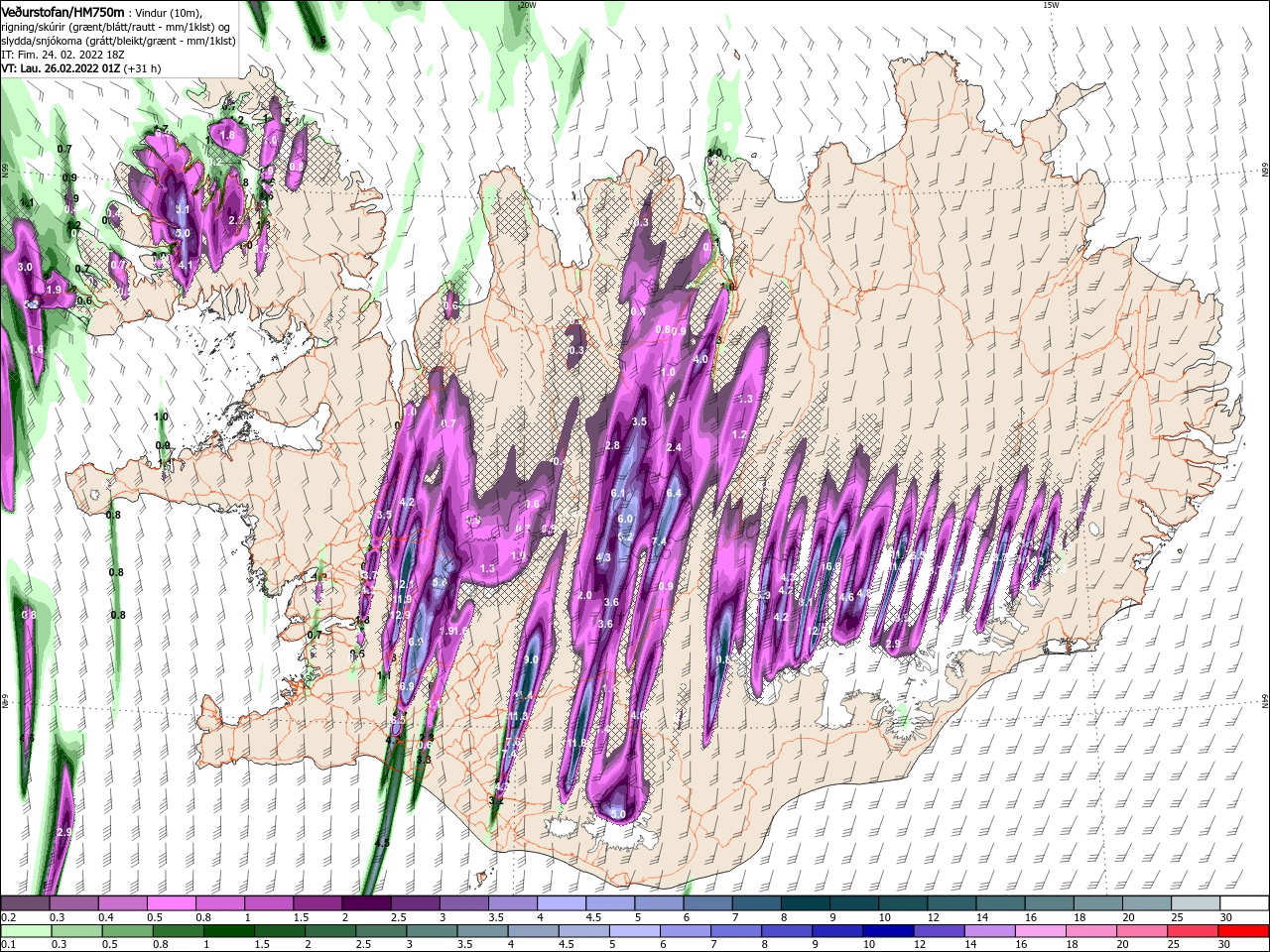
Task: Pick upper legend swatch between 2 and 2.5
Action: coord(366,903)
